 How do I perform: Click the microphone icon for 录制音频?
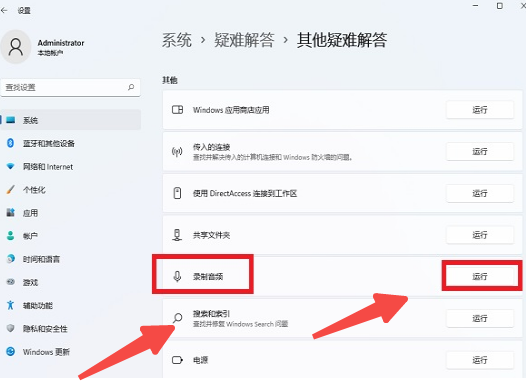(177, 277)
